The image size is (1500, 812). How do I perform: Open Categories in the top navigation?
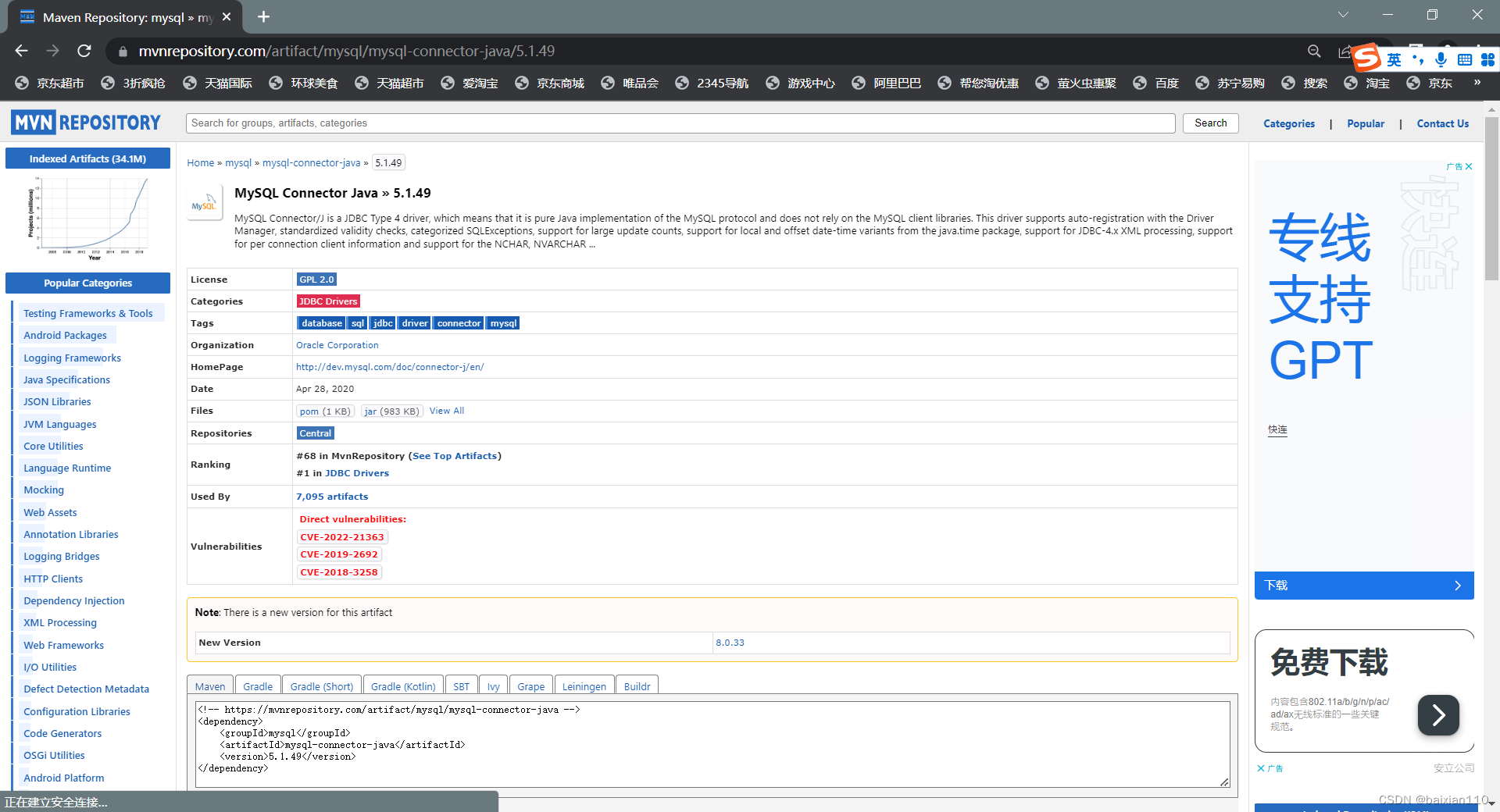1289,123
